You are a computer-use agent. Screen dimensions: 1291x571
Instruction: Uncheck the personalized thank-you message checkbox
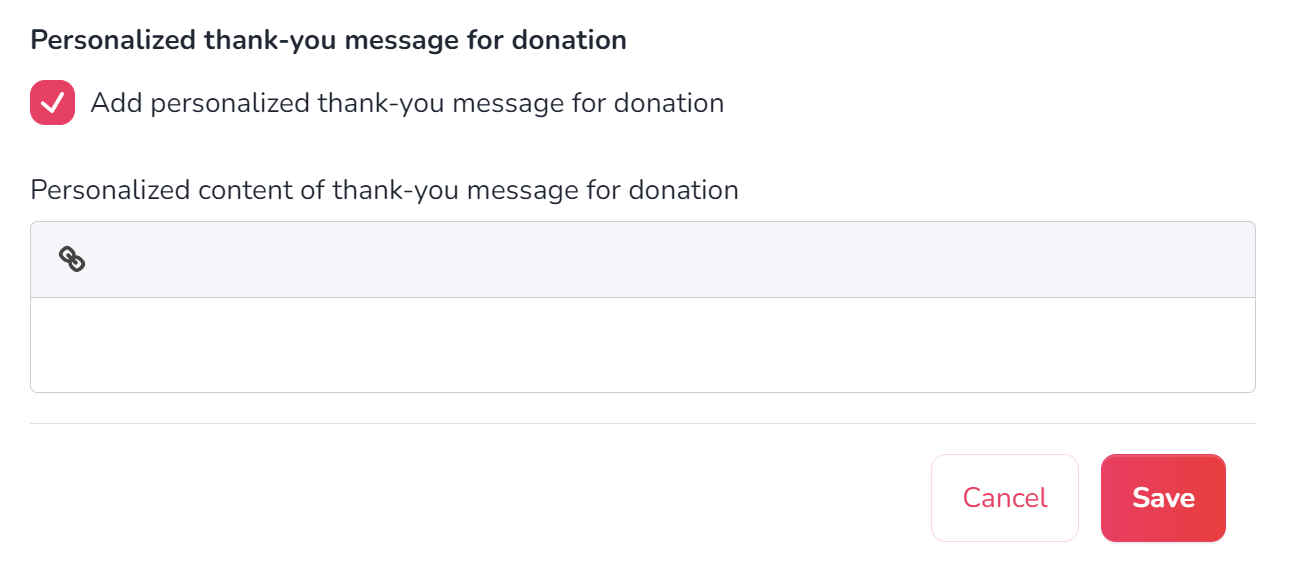click(x=53, y=103)
